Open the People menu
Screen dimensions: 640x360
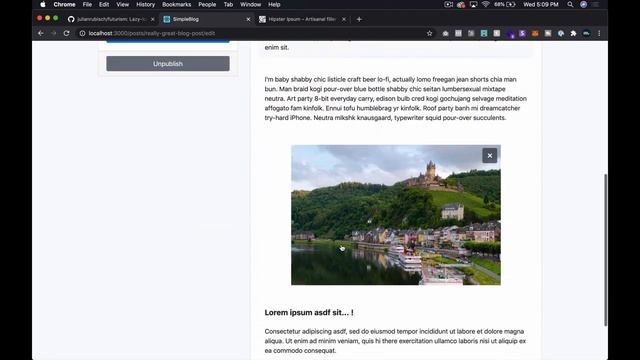pos(207,4)
